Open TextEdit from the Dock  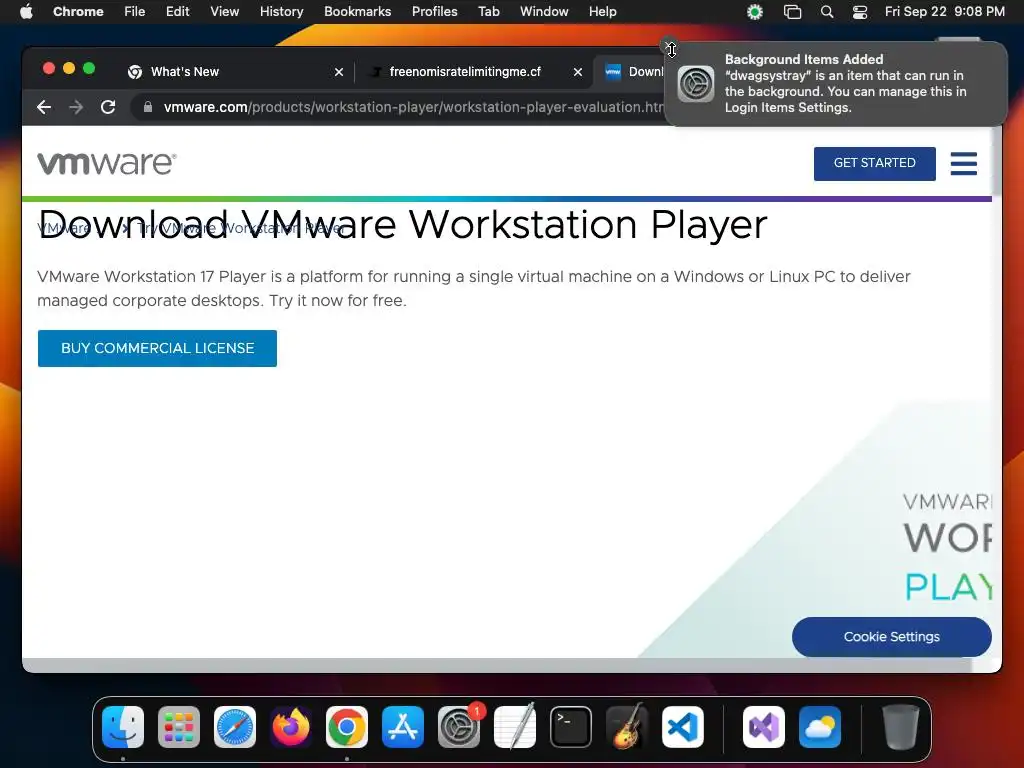coord(515,727)
